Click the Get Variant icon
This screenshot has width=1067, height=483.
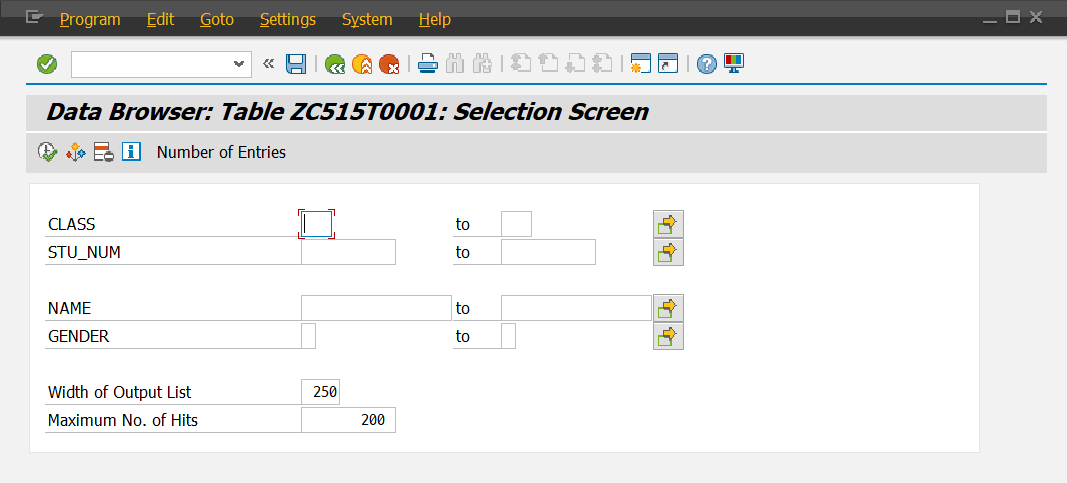click(x=75, y=152)
